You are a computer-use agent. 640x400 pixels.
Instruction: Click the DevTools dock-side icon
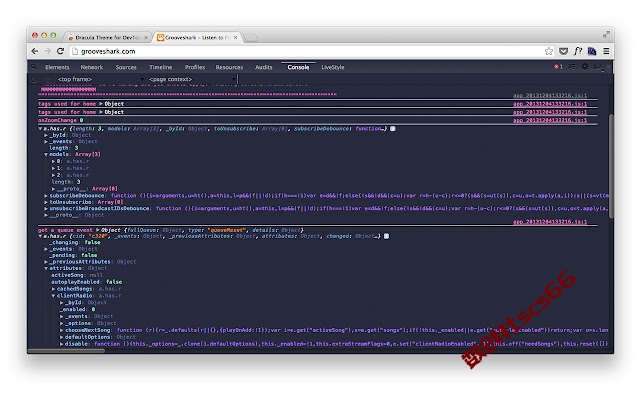[598, 67]
